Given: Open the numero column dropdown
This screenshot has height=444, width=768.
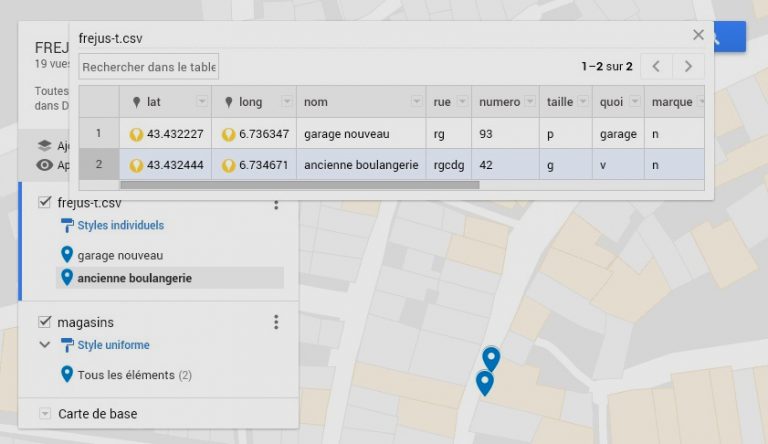Looking at the screenshot, I should point(529,101).
